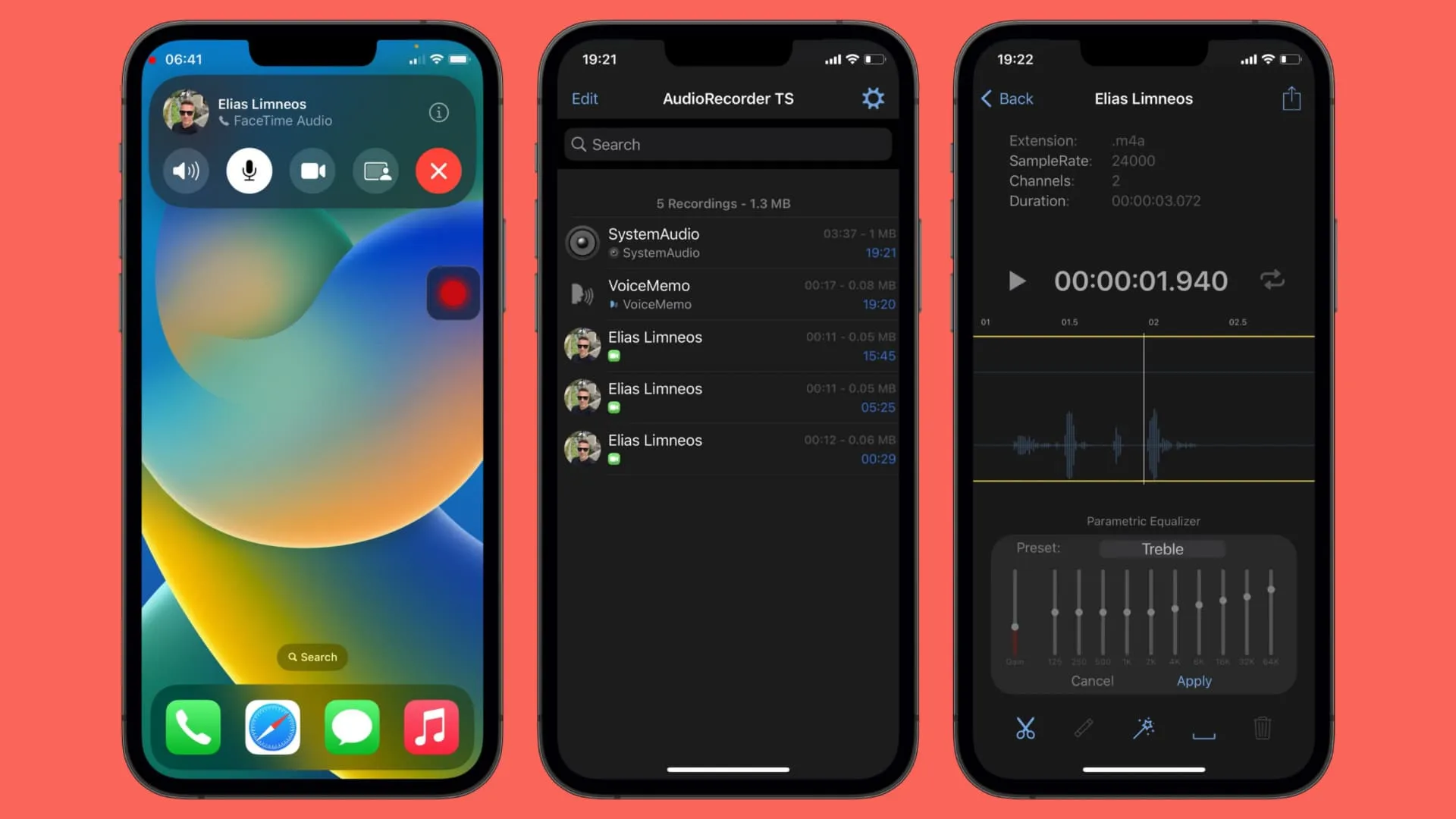Screen dimensions: 1456x819
Task: Click the timeline marker at 02 seconds
Action: click(1154, 322)
